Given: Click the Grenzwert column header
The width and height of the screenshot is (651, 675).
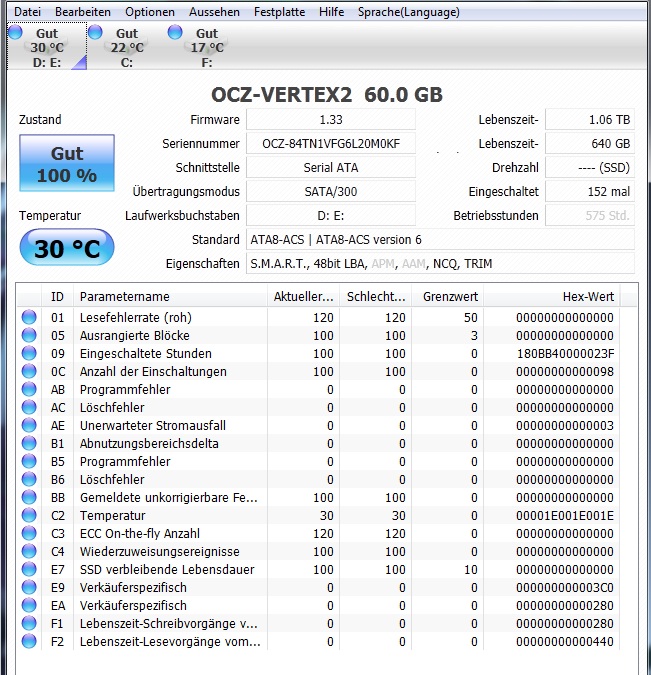Looking at the screenshot, I should [x=448, y=296].
